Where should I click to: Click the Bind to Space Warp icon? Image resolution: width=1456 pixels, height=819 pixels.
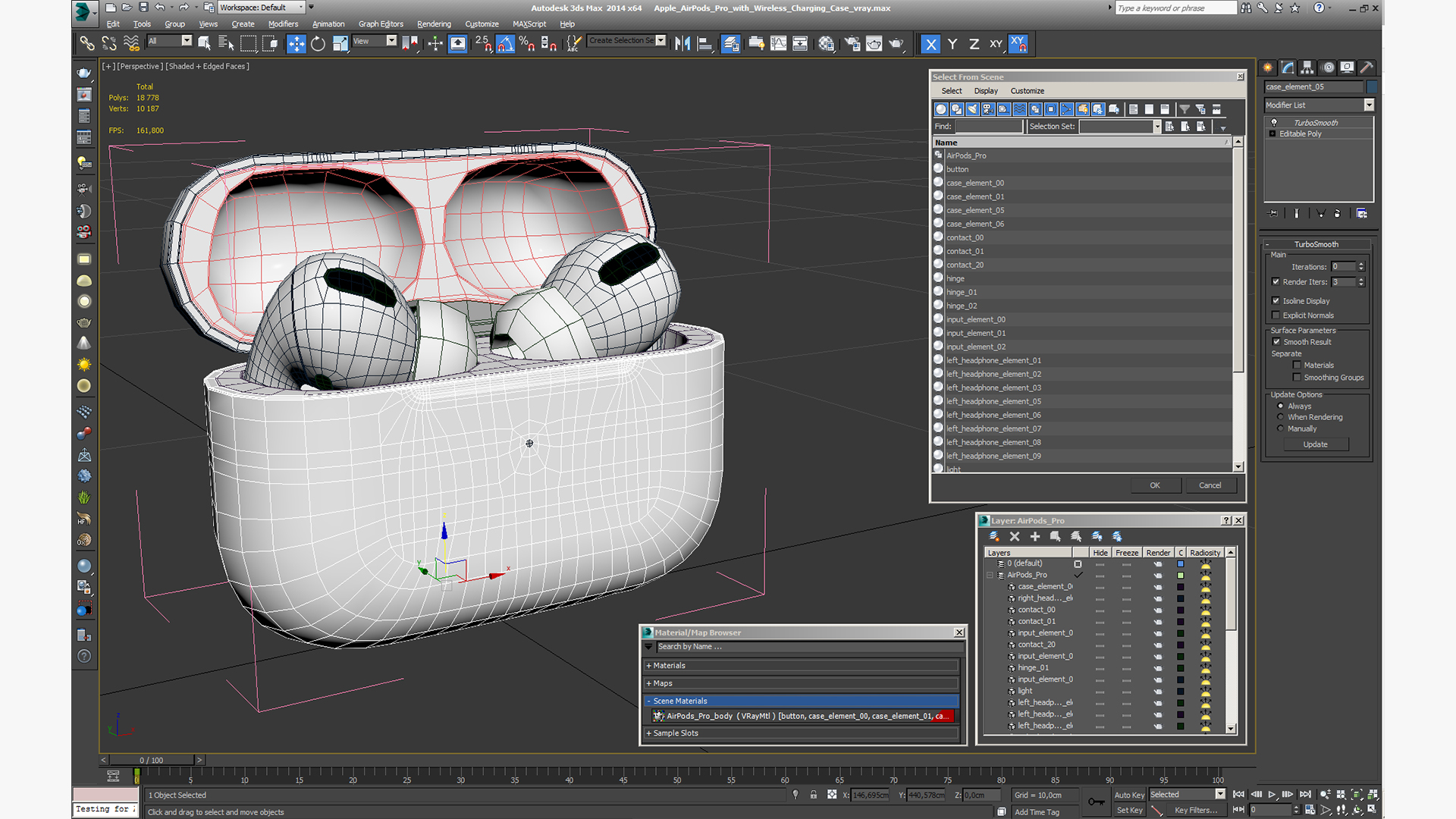click(131, 44)
